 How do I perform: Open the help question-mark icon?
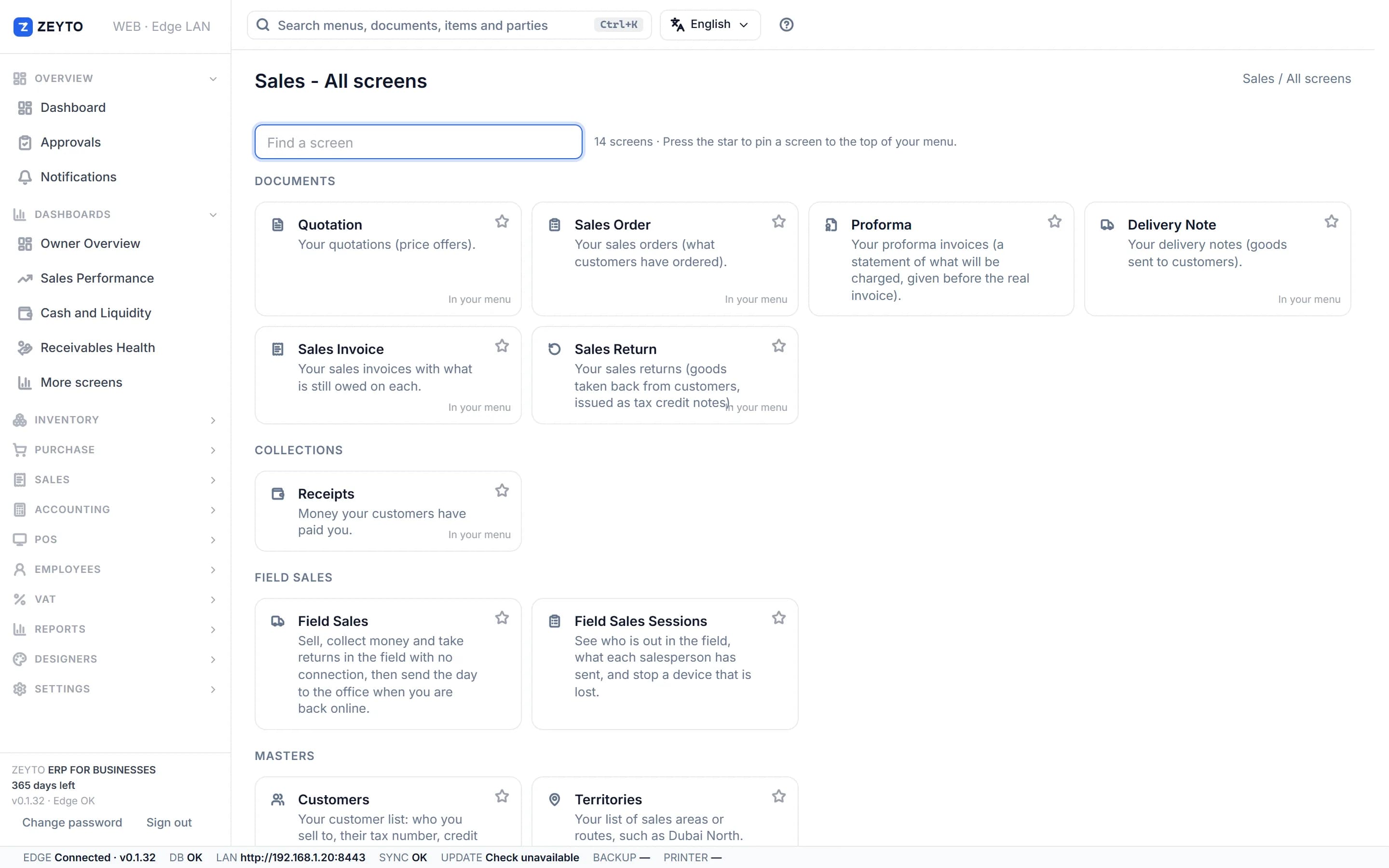pos(786,25)
